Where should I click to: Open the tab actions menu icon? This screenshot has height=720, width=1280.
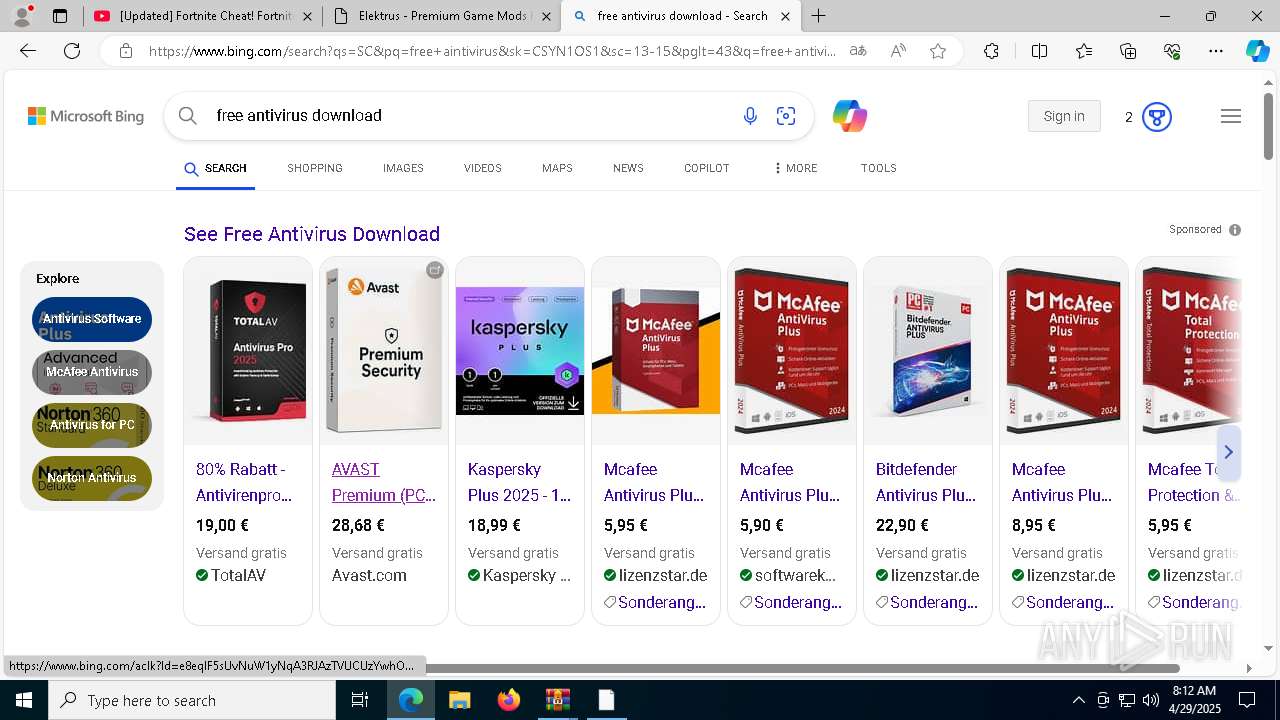coord(60,16)
